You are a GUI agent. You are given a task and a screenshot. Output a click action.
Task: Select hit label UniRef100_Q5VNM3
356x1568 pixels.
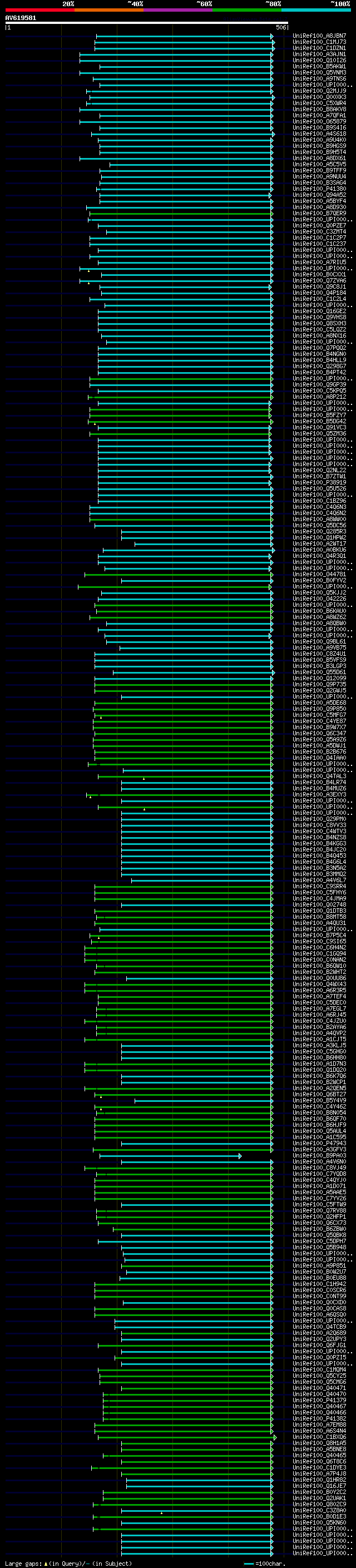pos(319,72)
